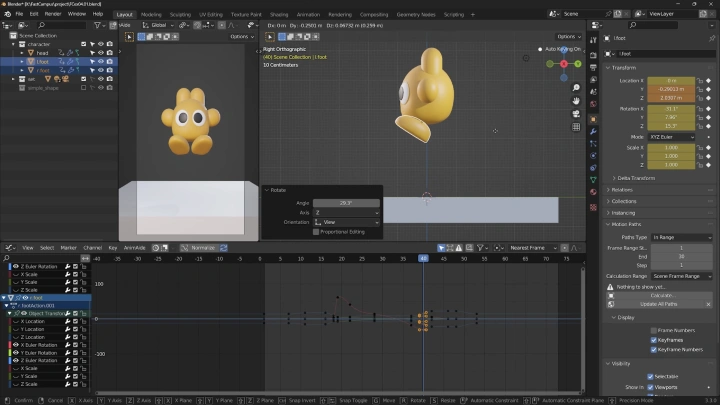Open Paths Type In Range dropdown
The width and height of the screenshot is (720, 405).
point(681,237)
